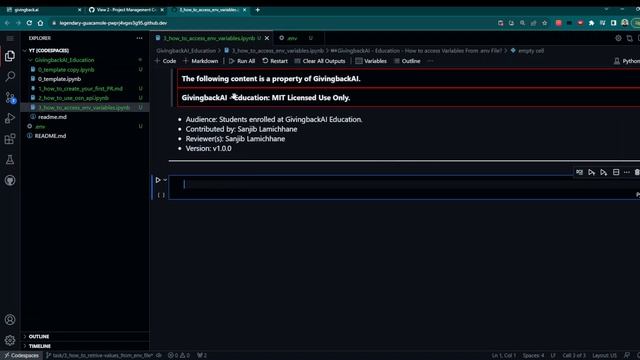Open the Run and Debug view
640x360 pixels.
pos(10,118)
